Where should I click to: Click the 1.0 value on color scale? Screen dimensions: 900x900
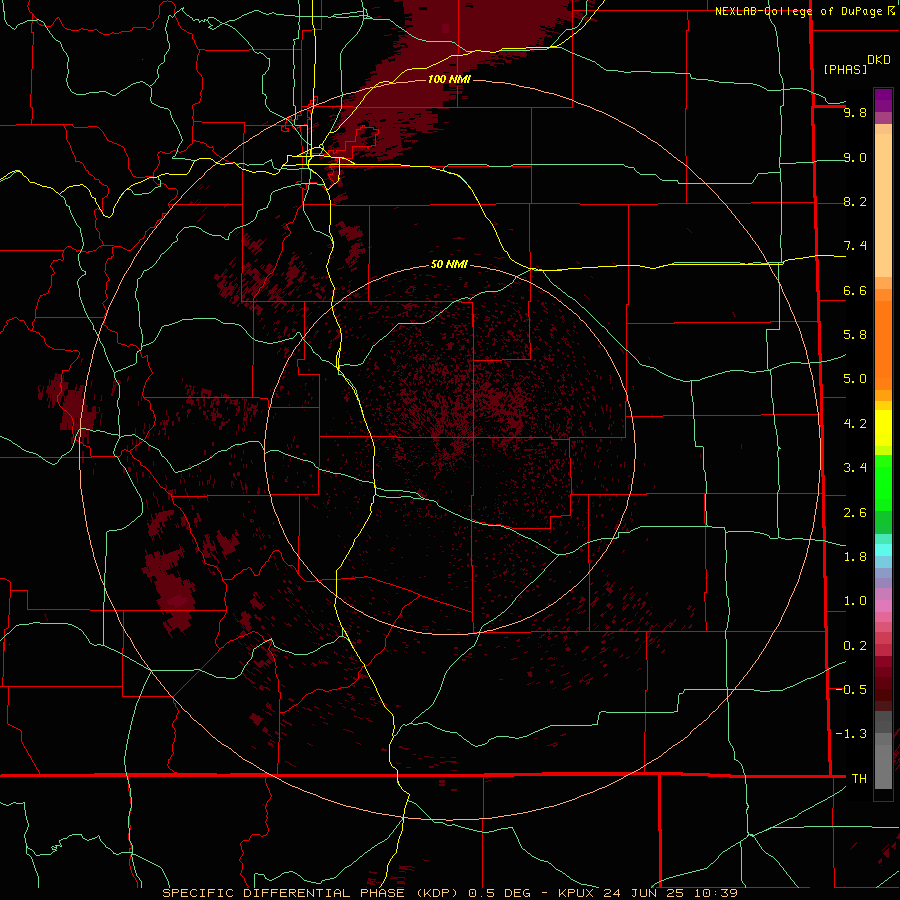coord(855,601)
